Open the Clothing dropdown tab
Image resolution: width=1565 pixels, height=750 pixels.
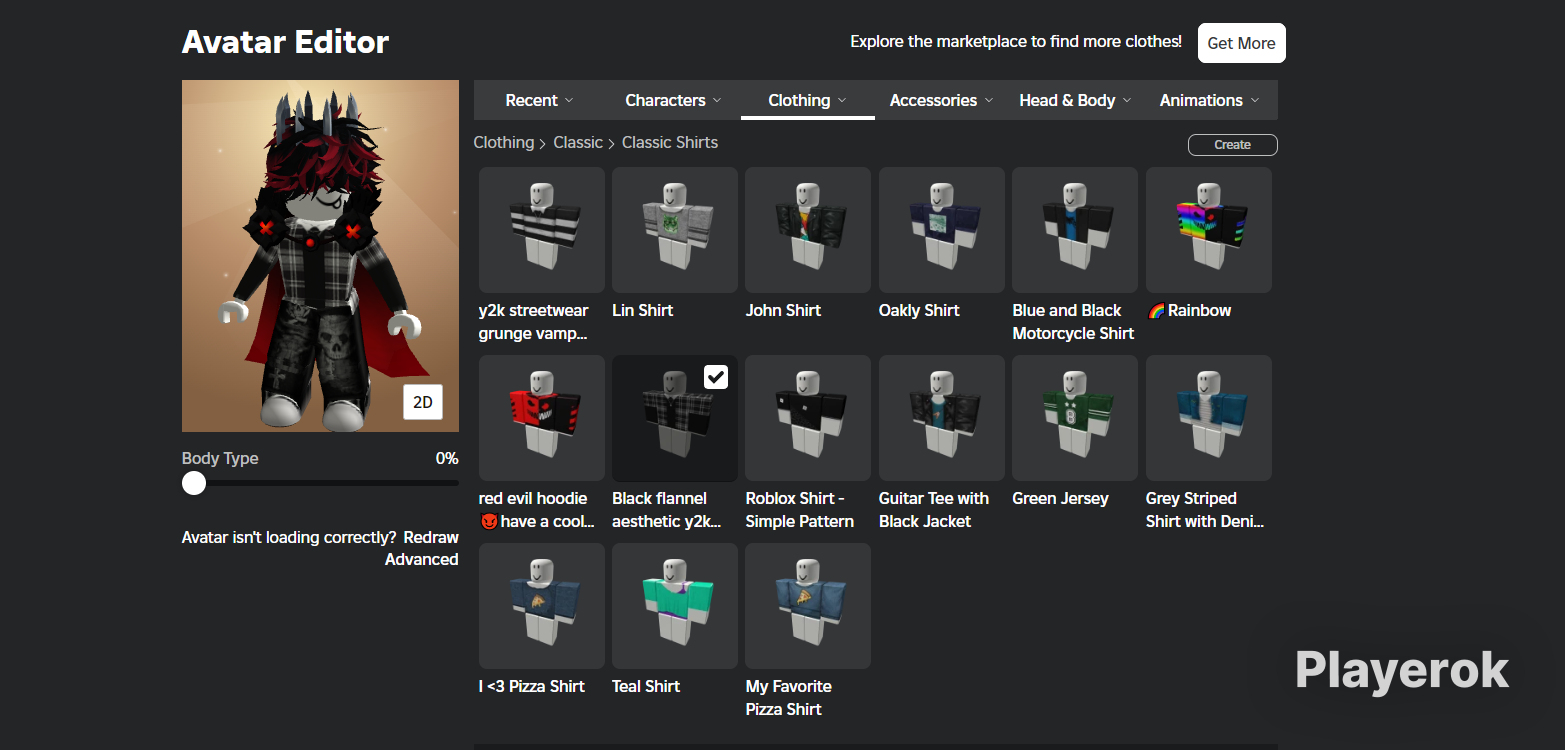pos(807,100)
